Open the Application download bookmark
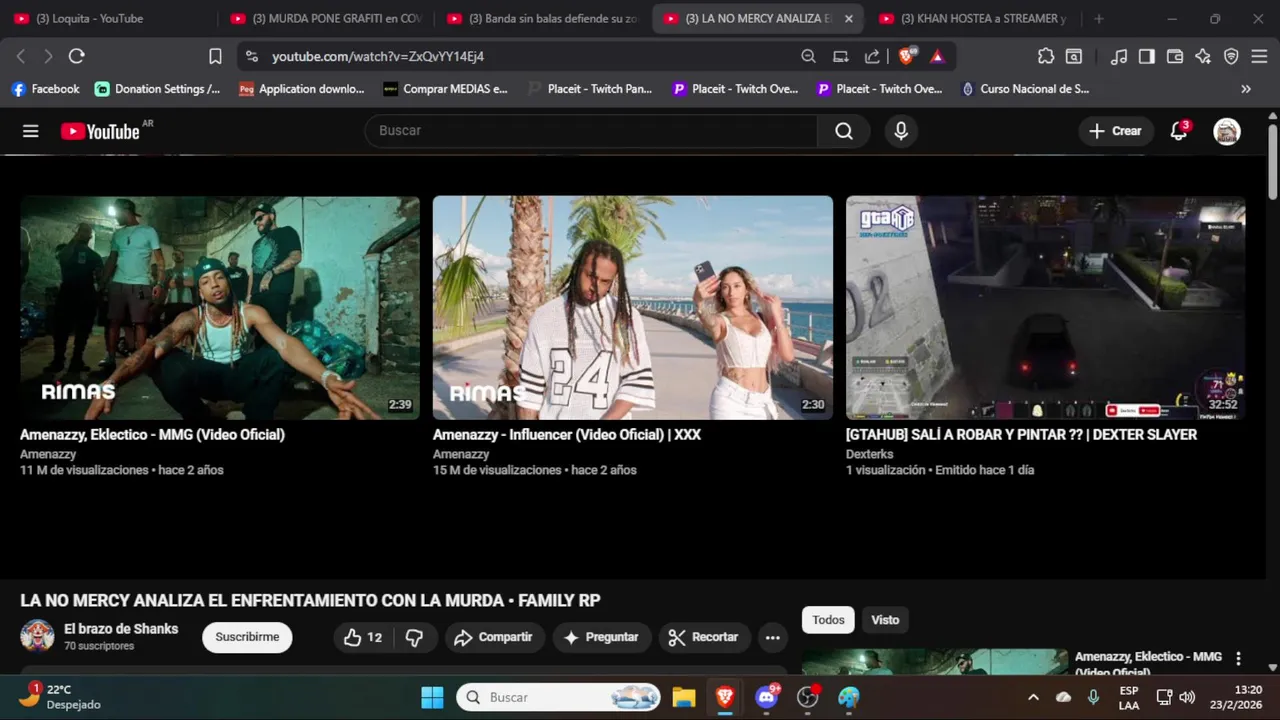The height and width of the screenshot is (720, 1280). (302, 89)
